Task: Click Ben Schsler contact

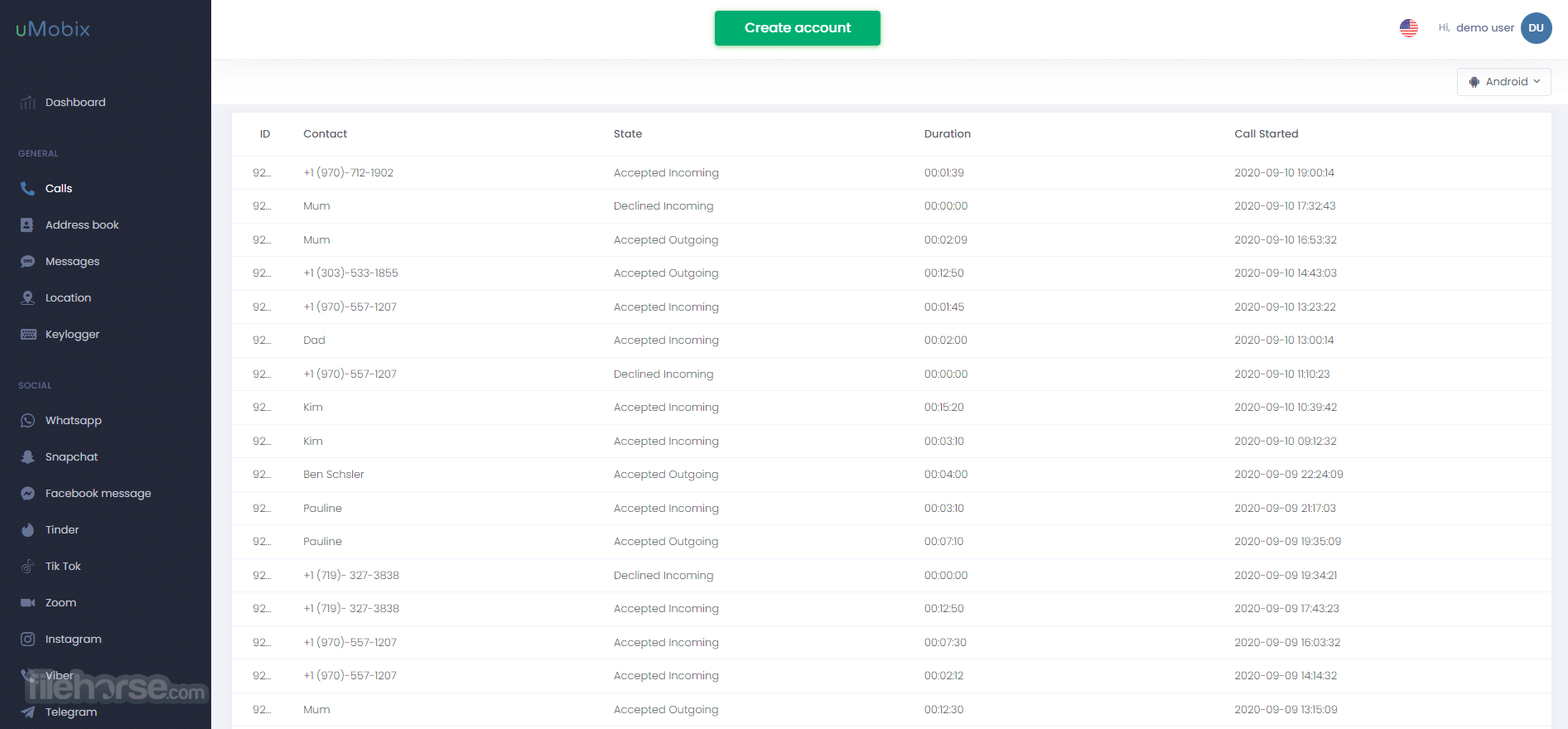Action: [x=333, y=474]
